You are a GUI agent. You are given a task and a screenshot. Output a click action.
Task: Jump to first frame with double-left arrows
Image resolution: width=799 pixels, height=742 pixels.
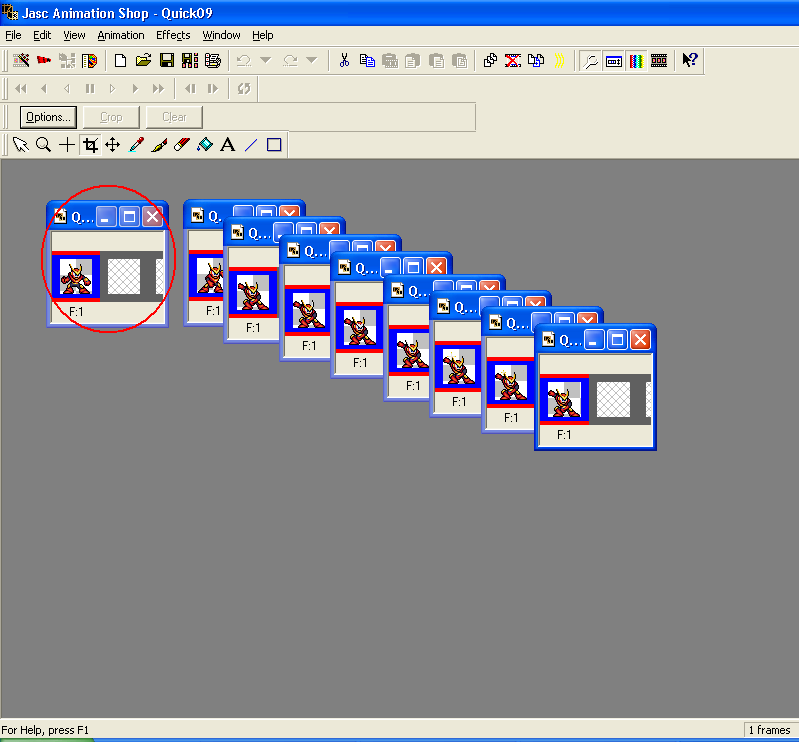point(21,89)
